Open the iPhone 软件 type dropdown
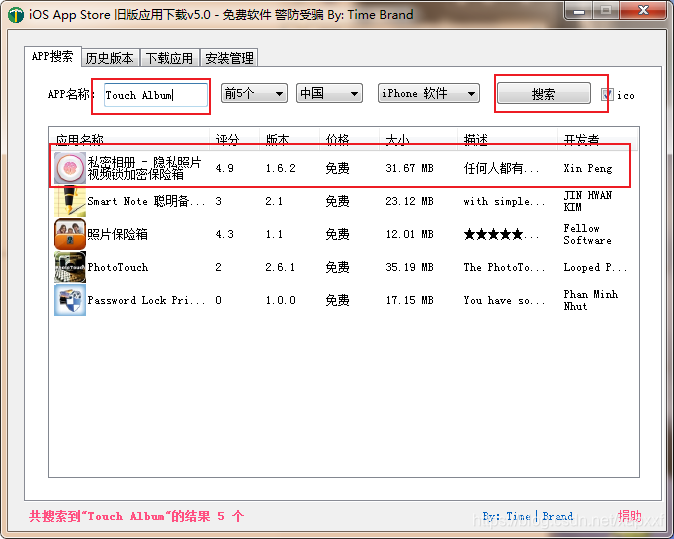Screen dimensions: 674x539 (x=429, y=93)
